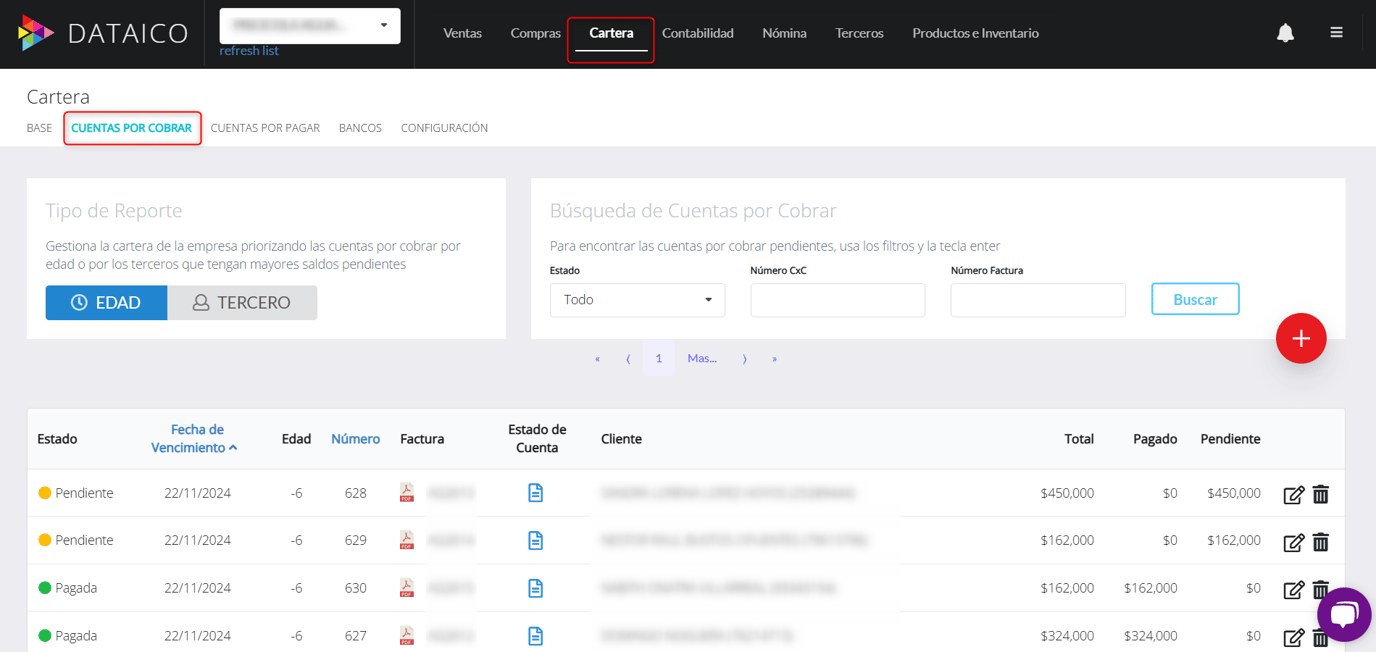This screenshot has height=652, width=1376.
Task: Open the hamburger menu in the top bar
Action: (1337, 31)
